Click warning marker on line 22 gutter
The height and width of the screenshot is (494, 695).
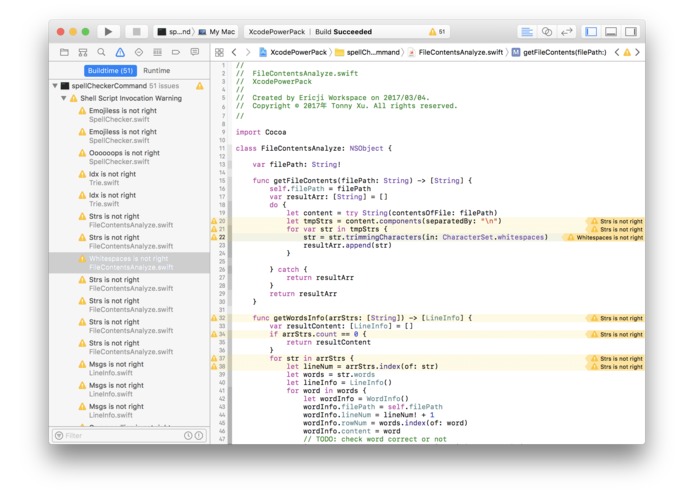[214, 237]
